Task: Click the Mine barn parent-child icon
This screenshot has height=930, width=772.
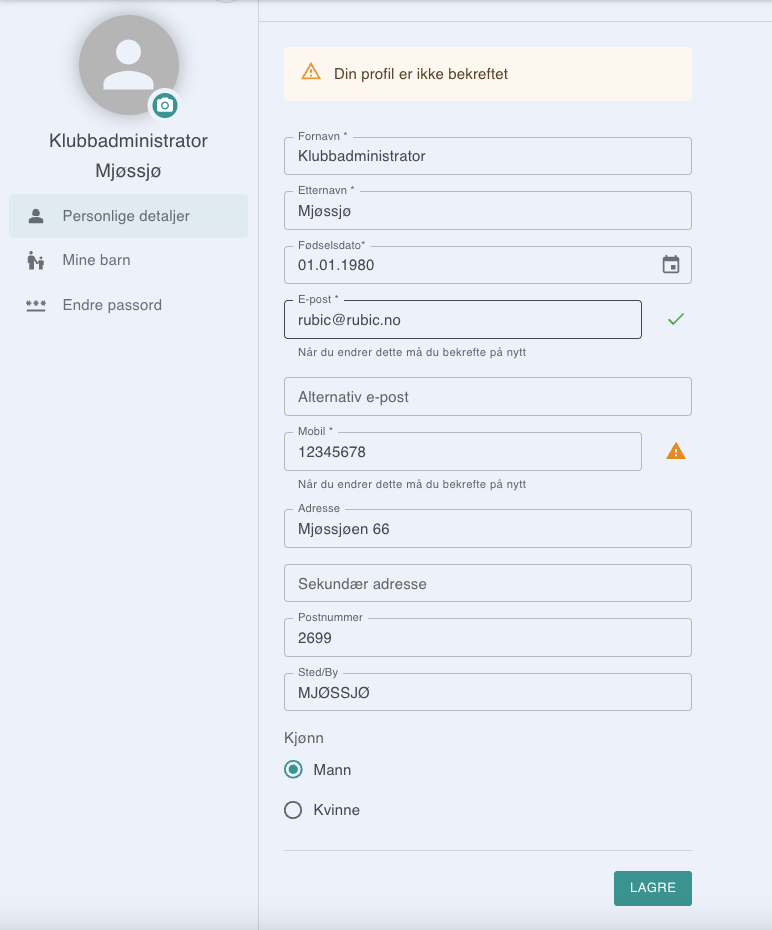Action: coord(36,260)
